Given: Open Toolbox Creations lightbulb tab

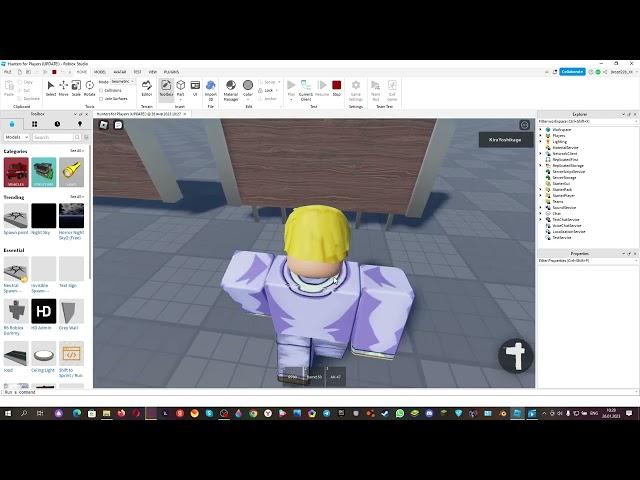Looking at the screenshot, I should (x=80, y=124).
